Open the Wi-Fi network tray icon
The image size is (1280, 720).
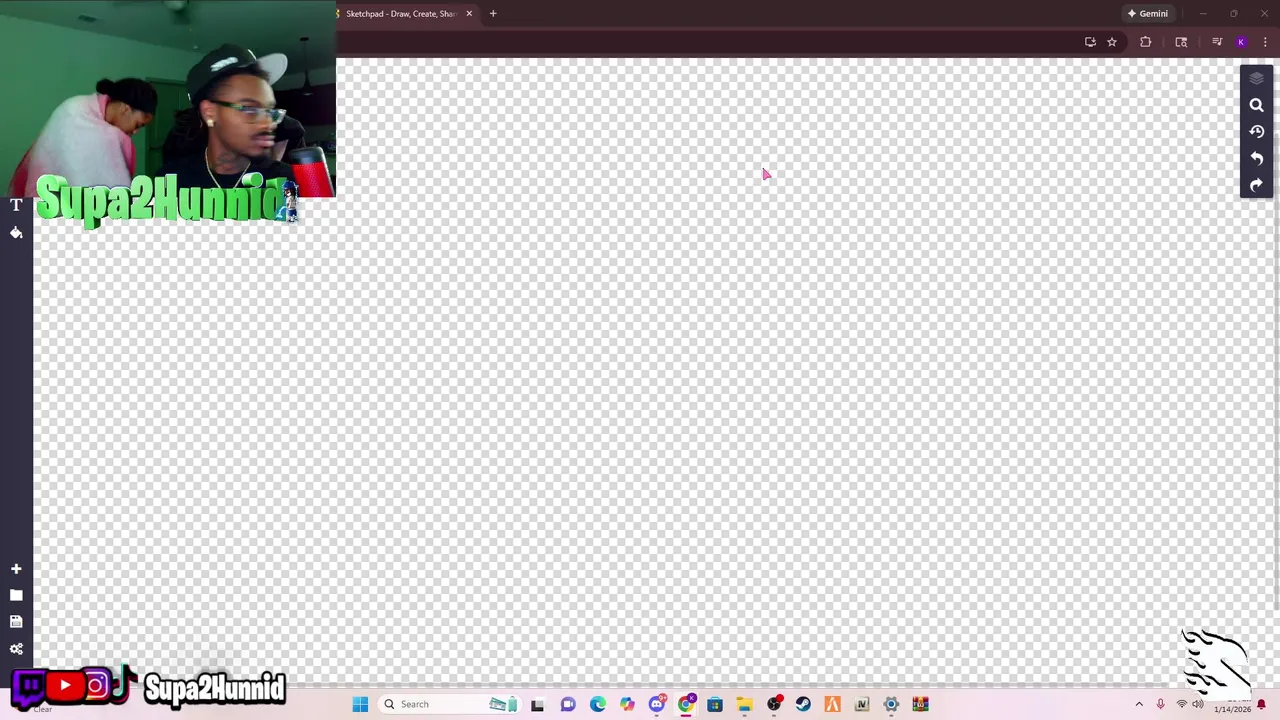click(1181, 704)
